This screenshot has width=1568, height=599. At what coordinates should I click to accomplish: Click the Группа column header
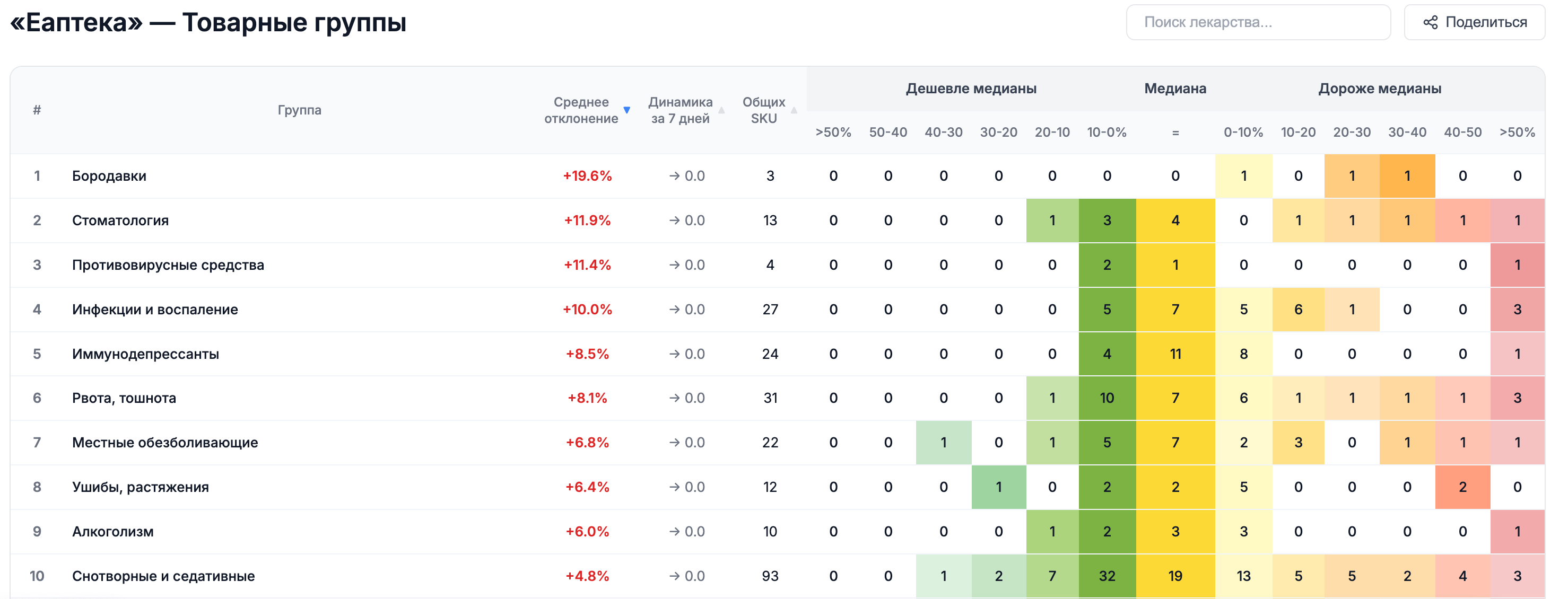click(x=299, y=110)
